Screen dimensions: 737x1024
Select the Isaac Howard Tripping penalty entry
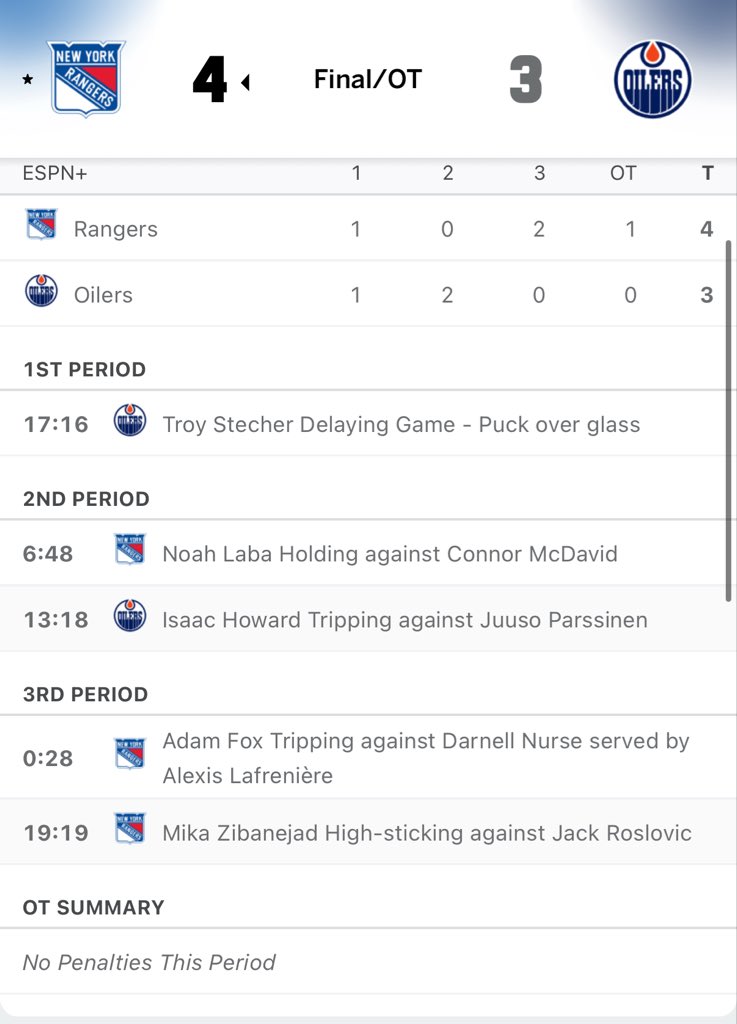(405, 620)
